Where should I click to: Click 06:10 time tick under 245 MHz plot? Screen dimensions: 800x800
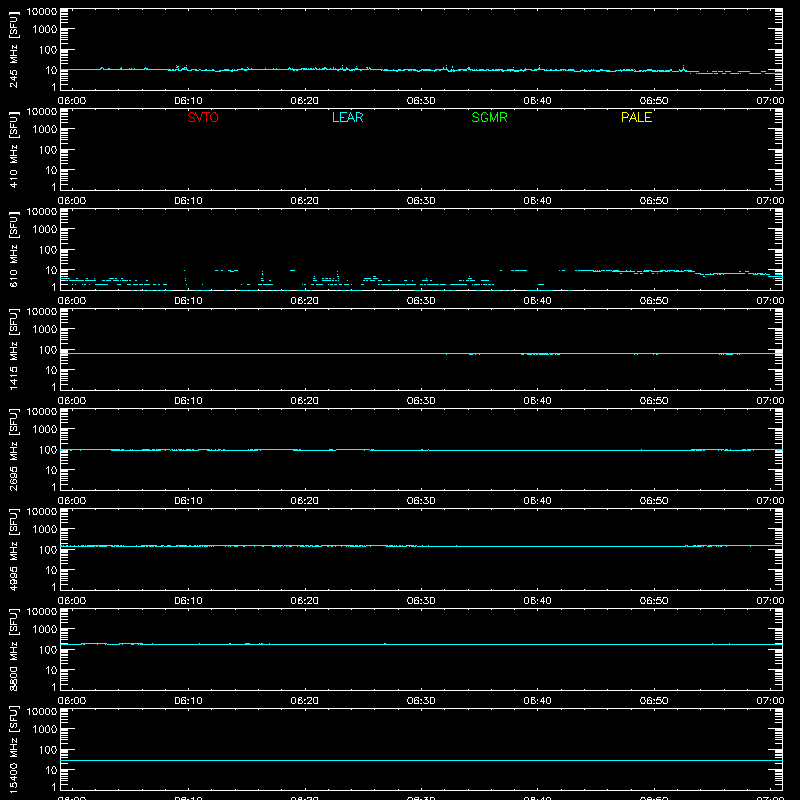188,101
